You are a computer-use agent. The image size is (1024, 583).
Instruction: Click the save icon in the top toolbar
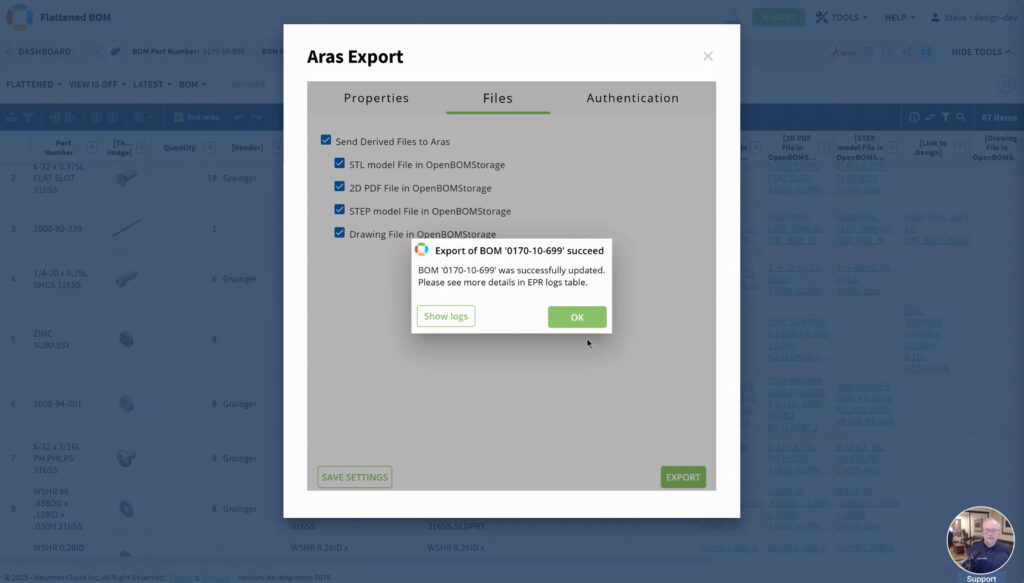pyautogui.click(x=925, y=51)
